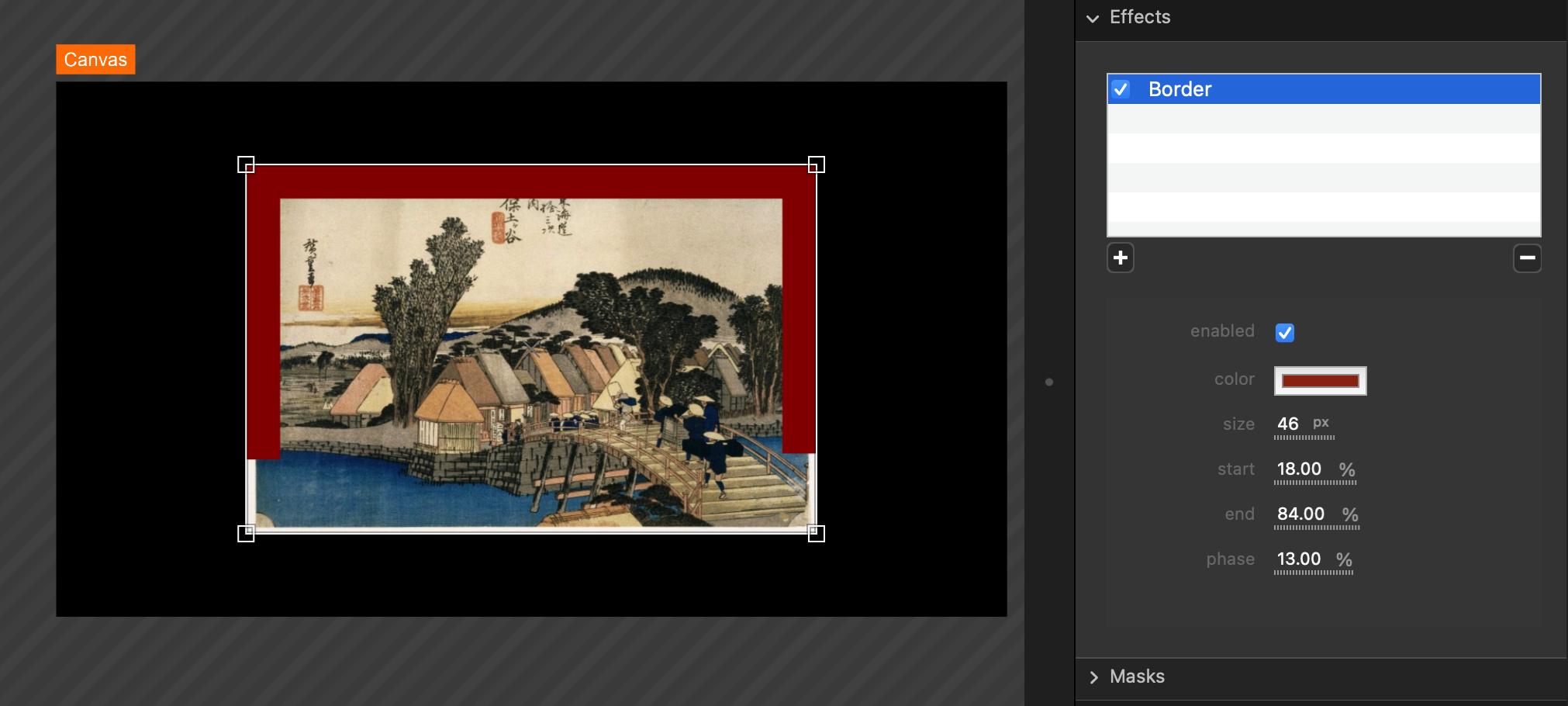The width and height of the screenshot is (1568, 706).
Task: Collapse the Effects section
Action: tap(1093, 18)
